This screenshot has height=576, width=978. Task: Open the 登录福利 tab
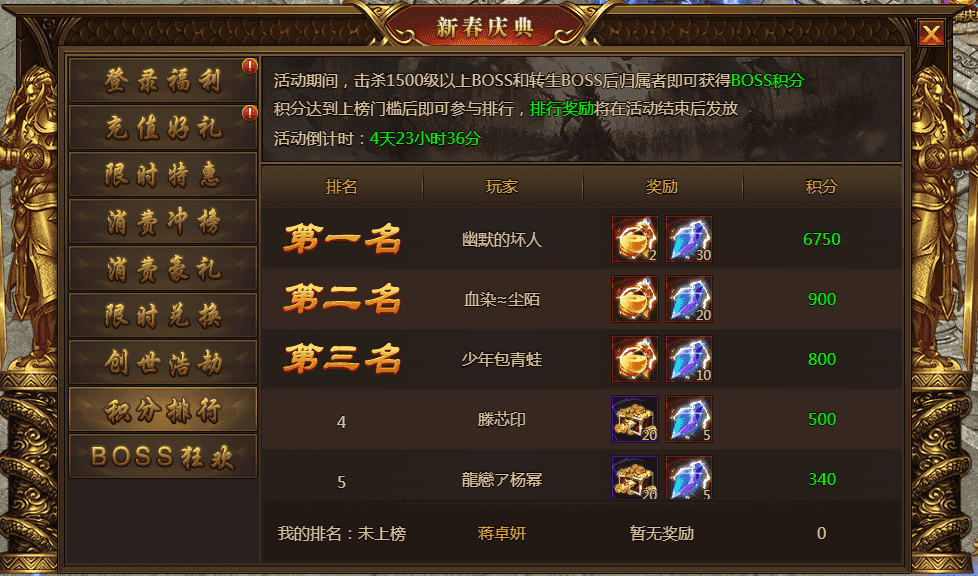tap(163, 81)
